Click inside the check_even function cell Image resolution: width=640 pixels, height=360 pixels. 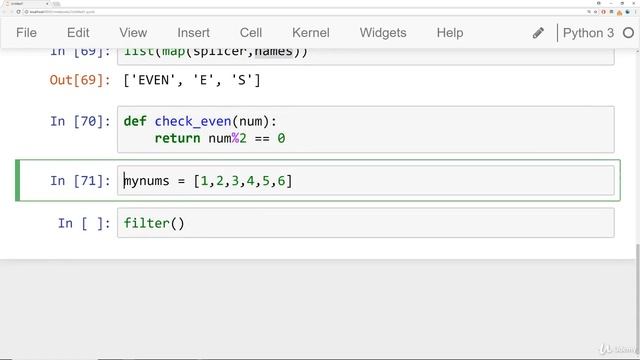tap(365, 129)
